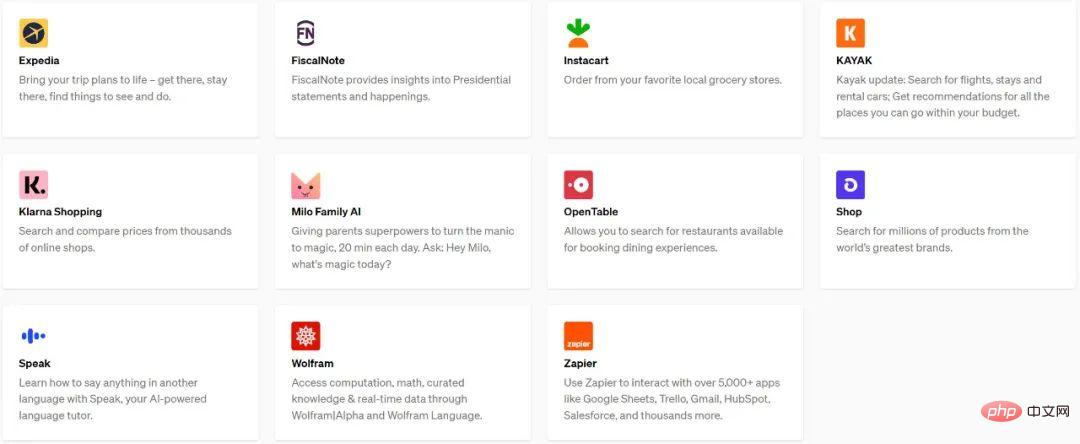The height and width of the screenshot is (444, 1080).
Task: Click the orange Zapier icon
Action: (x=578, y=336)
